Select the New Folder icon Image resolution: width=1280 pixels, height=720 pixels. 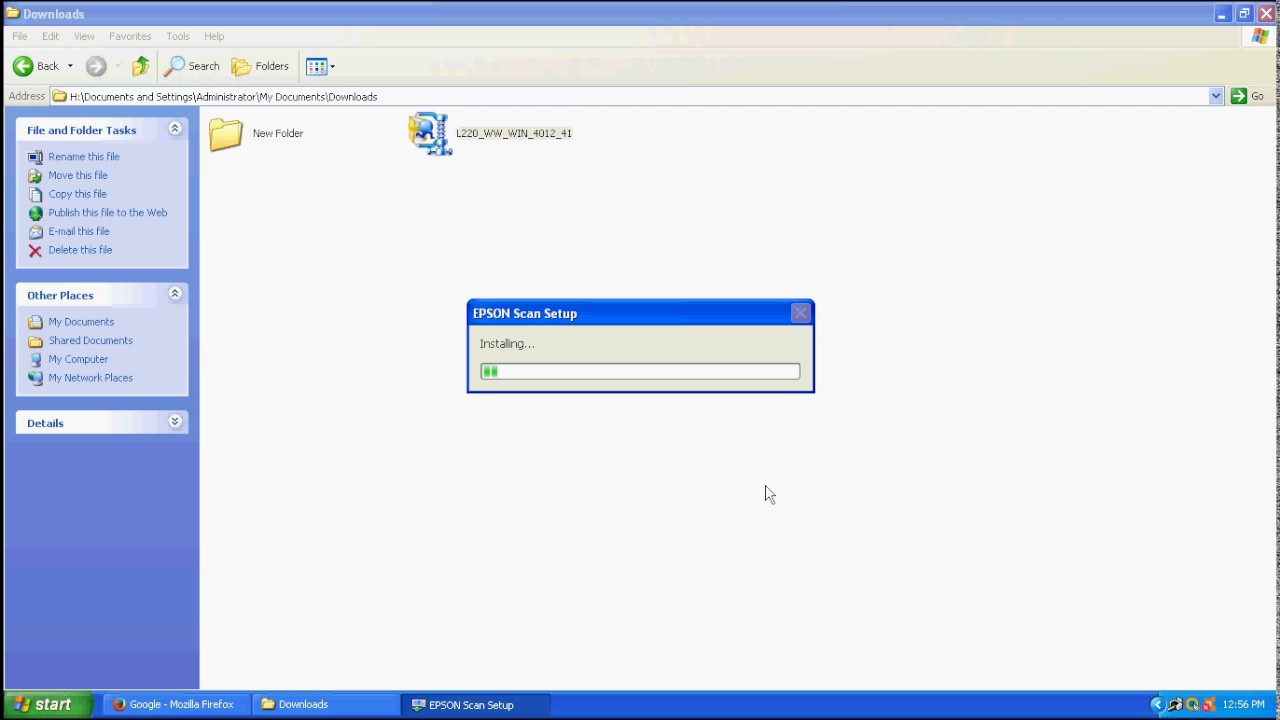tap(226, 134)
